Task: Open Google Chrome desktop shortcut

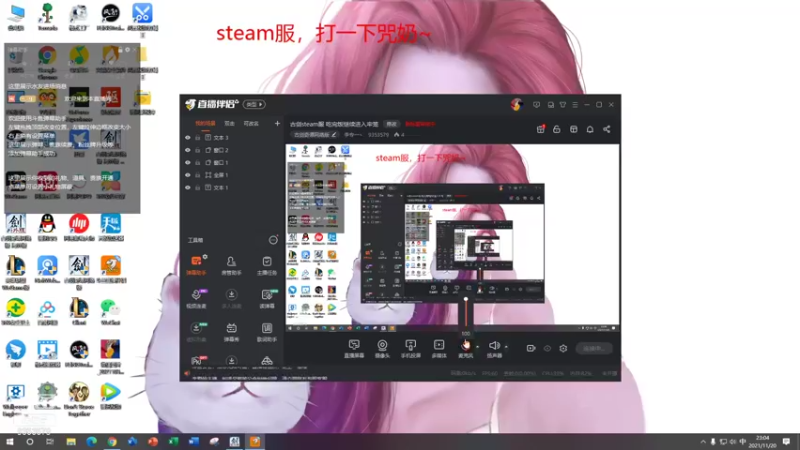Action: [47, 61]
